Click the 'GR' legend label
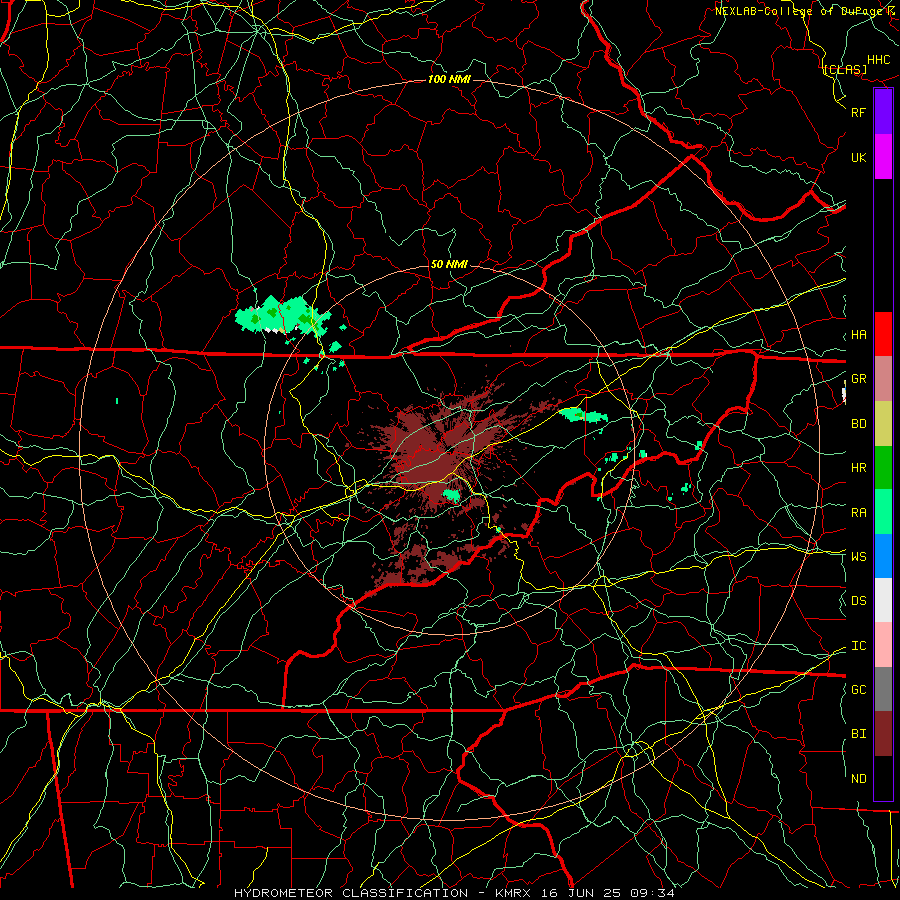The image size is (900, 900). click(x=858, y=379)
